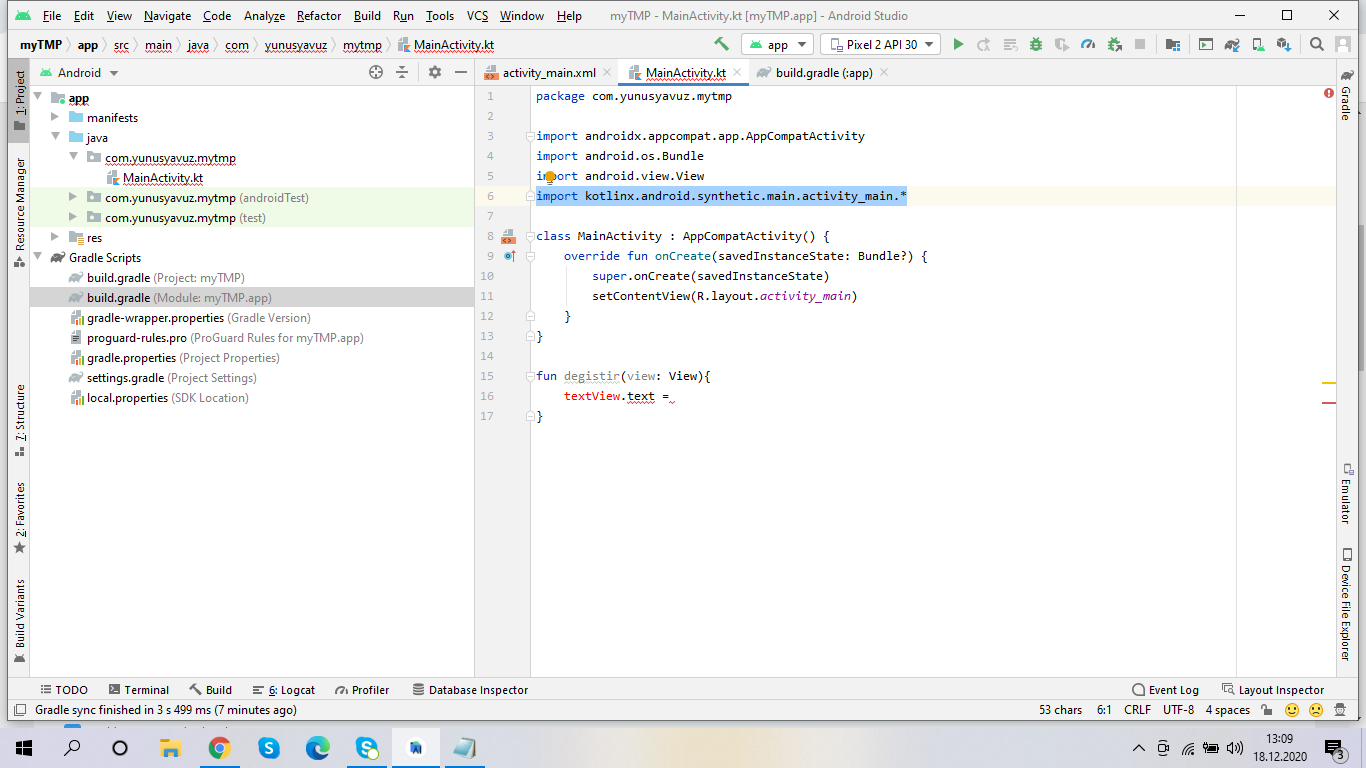Open Chrome from the Windows taskbar
The image size is (1366, 768).
tap(220, 748)
